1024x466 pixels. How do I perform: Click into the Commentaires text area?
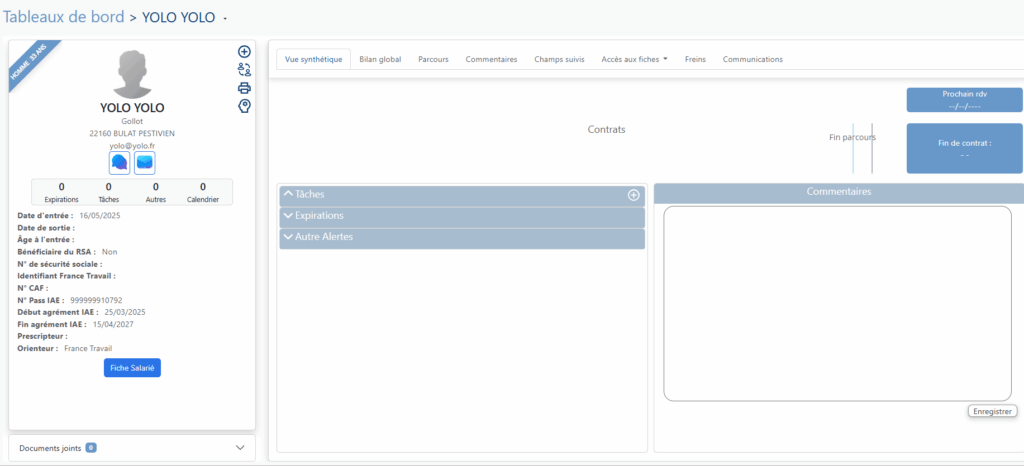[x=837, y=303]
